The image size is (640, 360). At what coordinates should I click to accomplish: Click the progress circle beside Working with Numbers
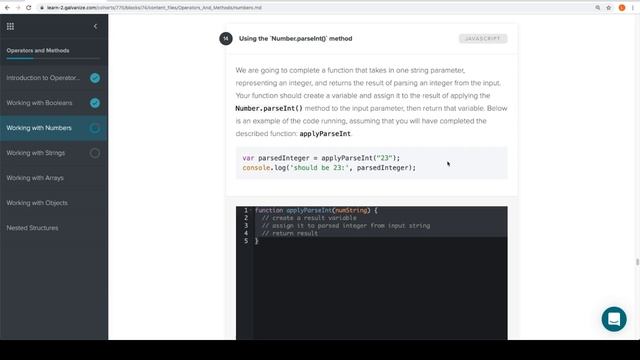point(95,128)
